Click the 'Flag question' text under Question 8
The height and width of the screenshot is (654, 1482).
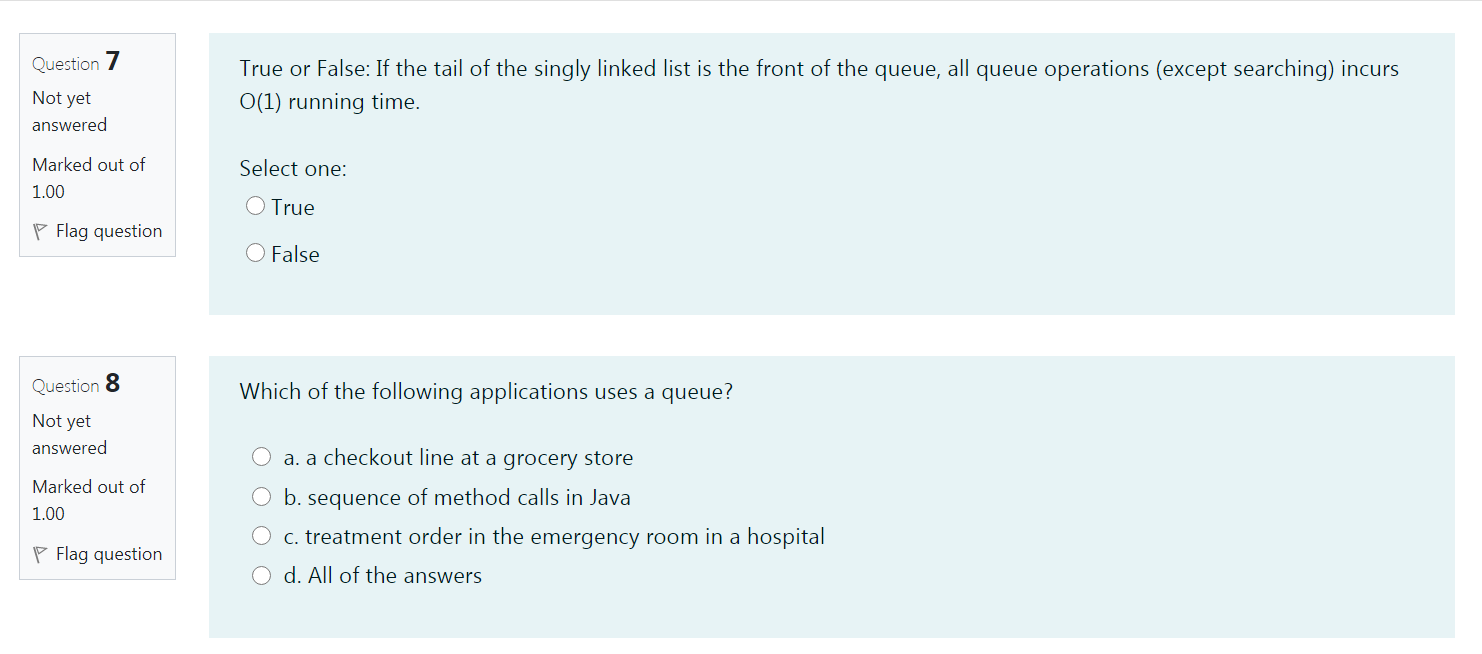[x=109, y=555]
